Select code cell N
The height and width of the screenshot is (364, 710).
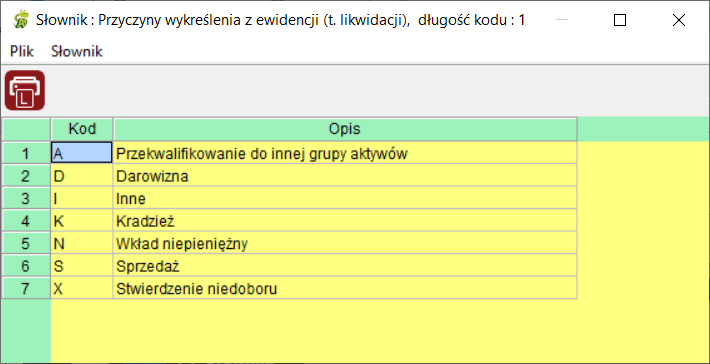coord(82,243)
